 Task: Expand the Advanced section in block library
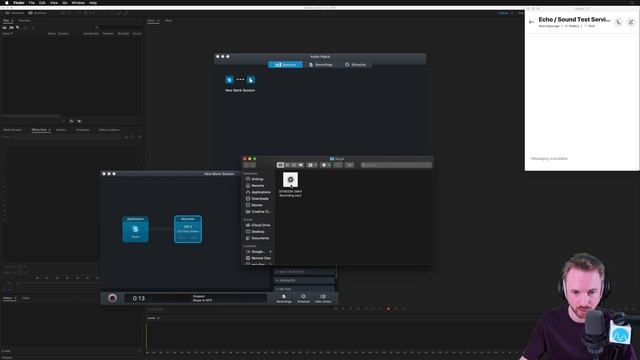304,280
